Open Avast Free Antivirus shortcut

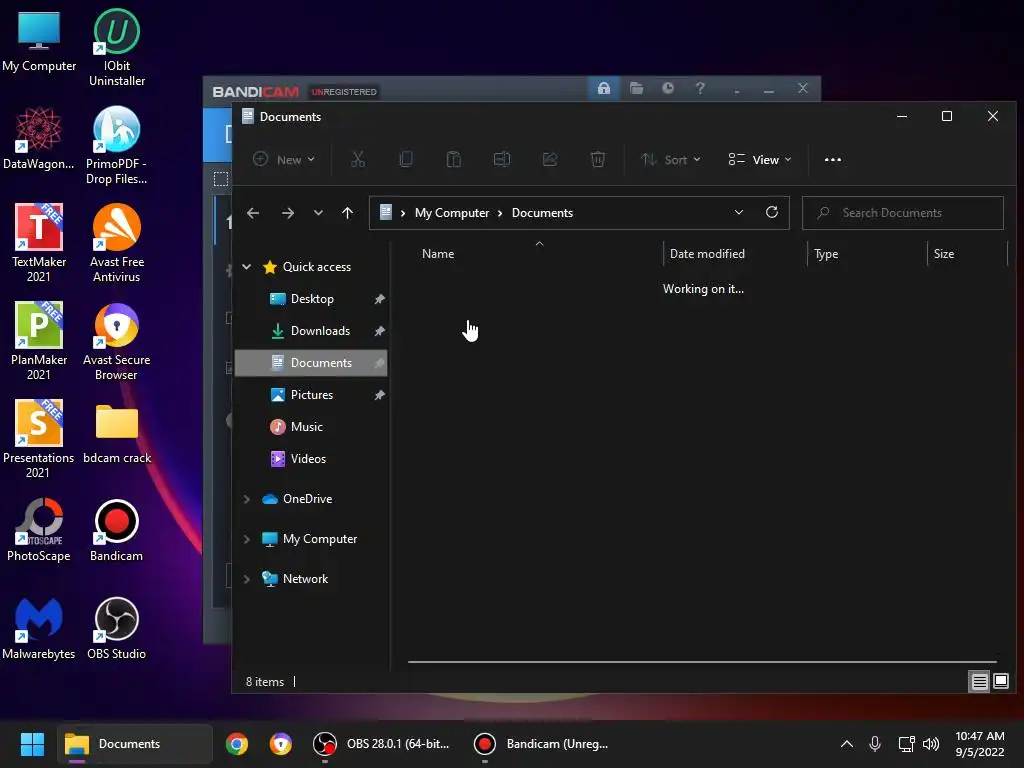(x=116, y=243)
